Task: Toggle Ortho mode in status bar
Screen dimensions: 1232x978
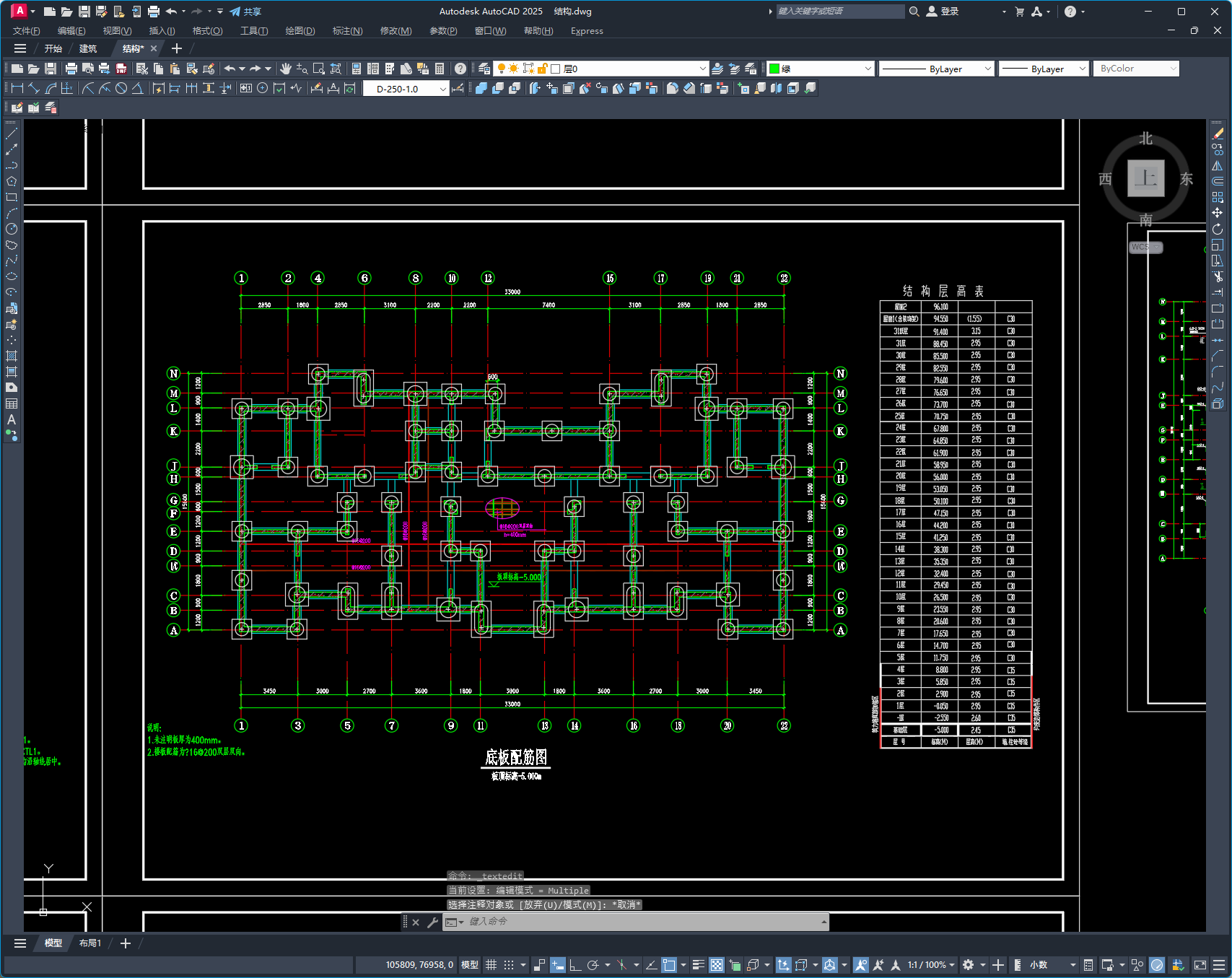Action: coord(575,965)
